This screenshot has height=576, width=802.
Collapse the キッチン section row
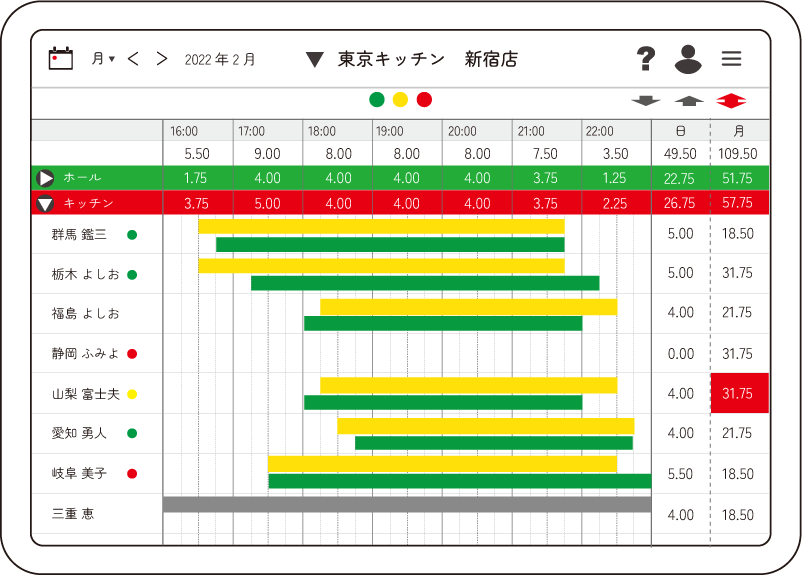[x=45, y=204]
